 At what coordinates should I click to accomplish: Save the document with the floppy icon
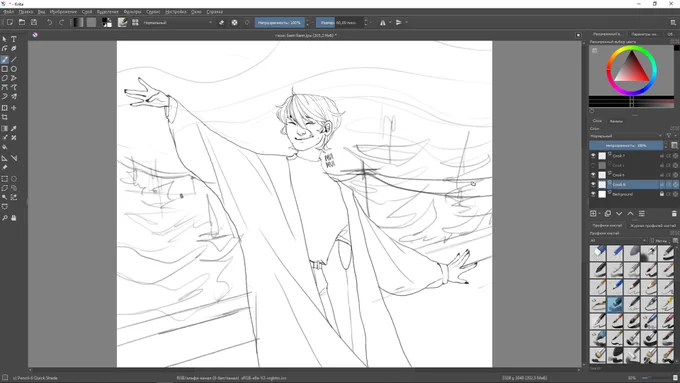pyautogui.click(x=34, y=22)
